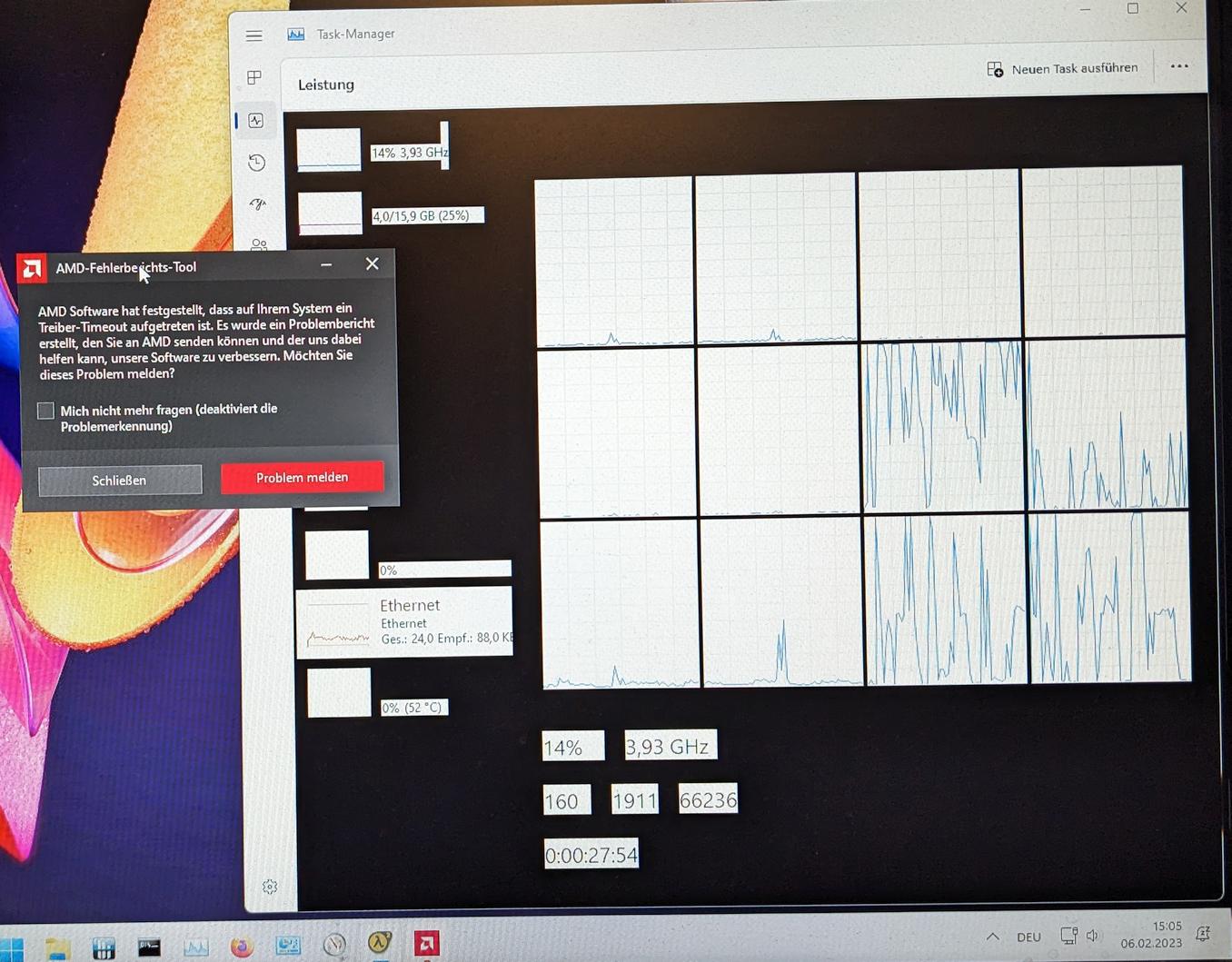Check 'Mich nicht mehr fragen' checkbox
This screenshot has width=1232, height=962.
tap(45, 411)
